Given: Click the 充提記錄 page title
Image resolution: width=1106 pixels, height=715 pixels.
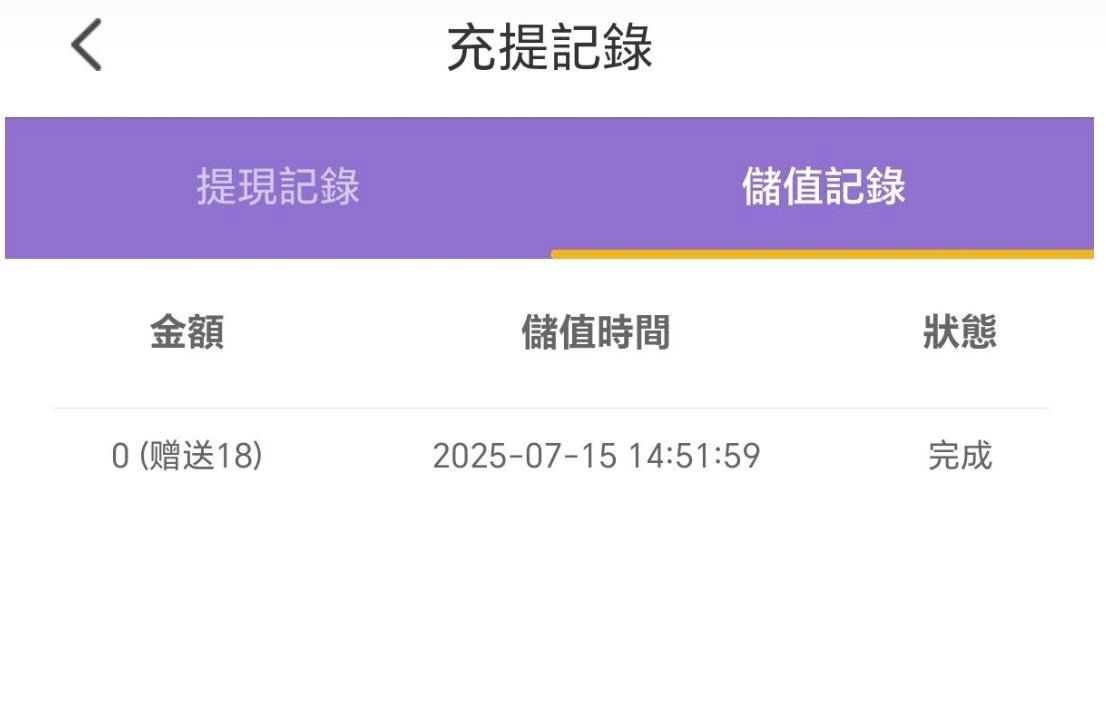Looking at the screenshot, I should coord(549,48).
